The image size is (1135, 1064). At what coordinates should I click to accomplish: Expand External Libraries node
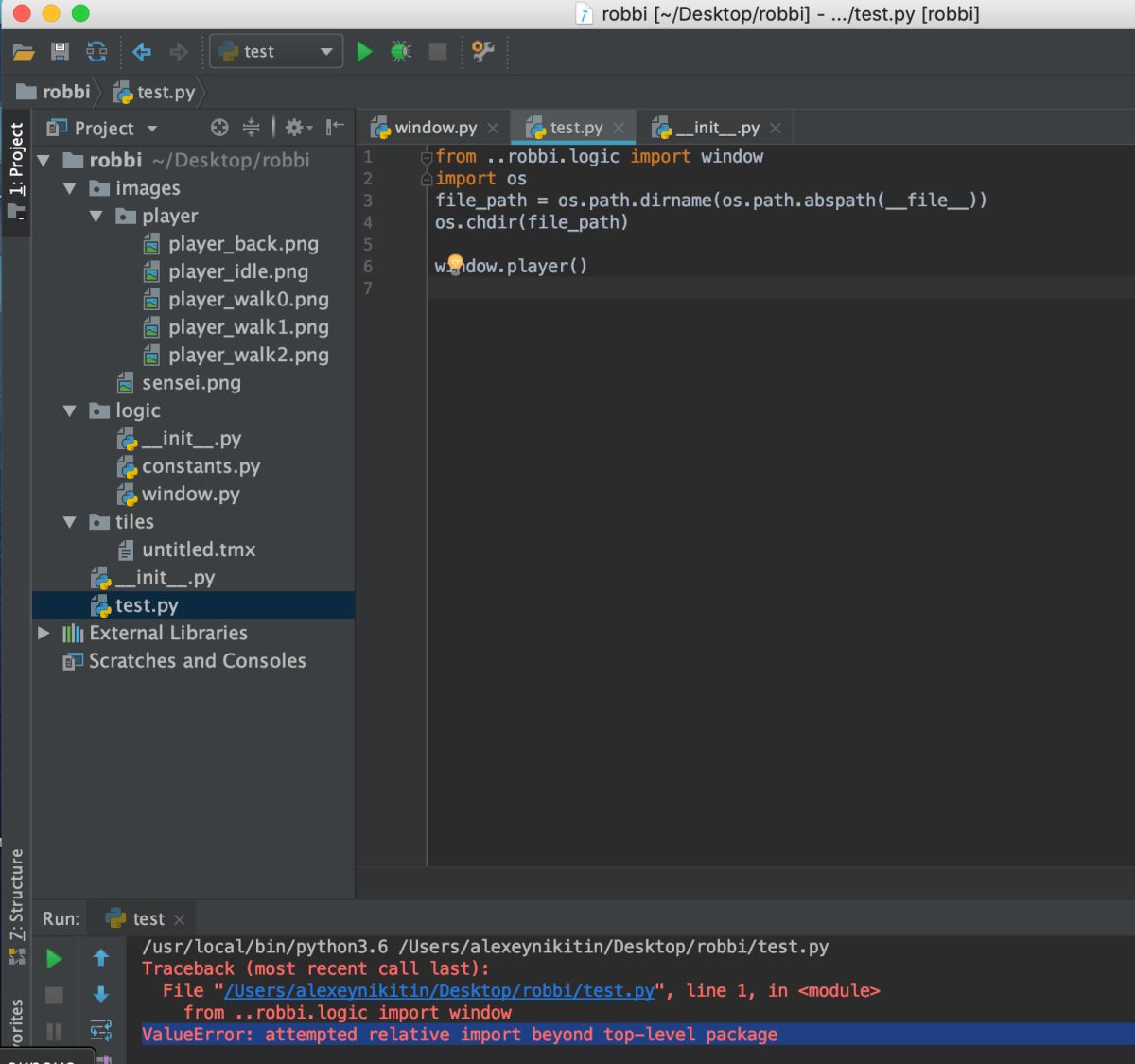click(x=44, y=633)
